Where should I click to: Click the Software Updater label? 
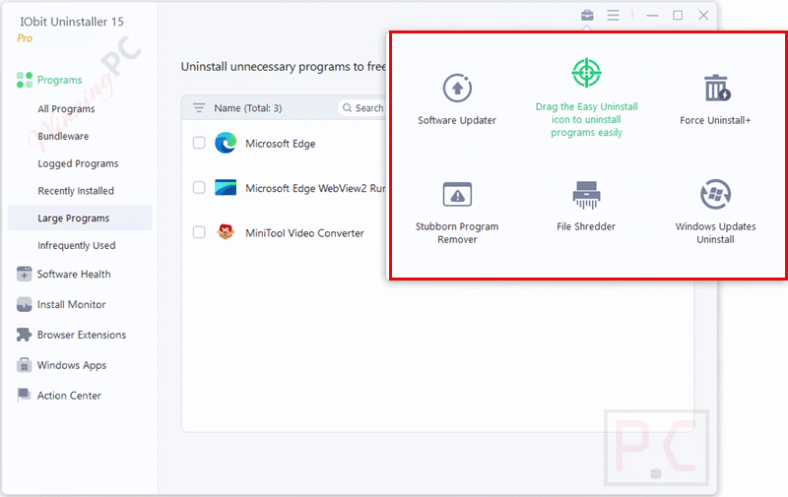(x=457, y=120)
